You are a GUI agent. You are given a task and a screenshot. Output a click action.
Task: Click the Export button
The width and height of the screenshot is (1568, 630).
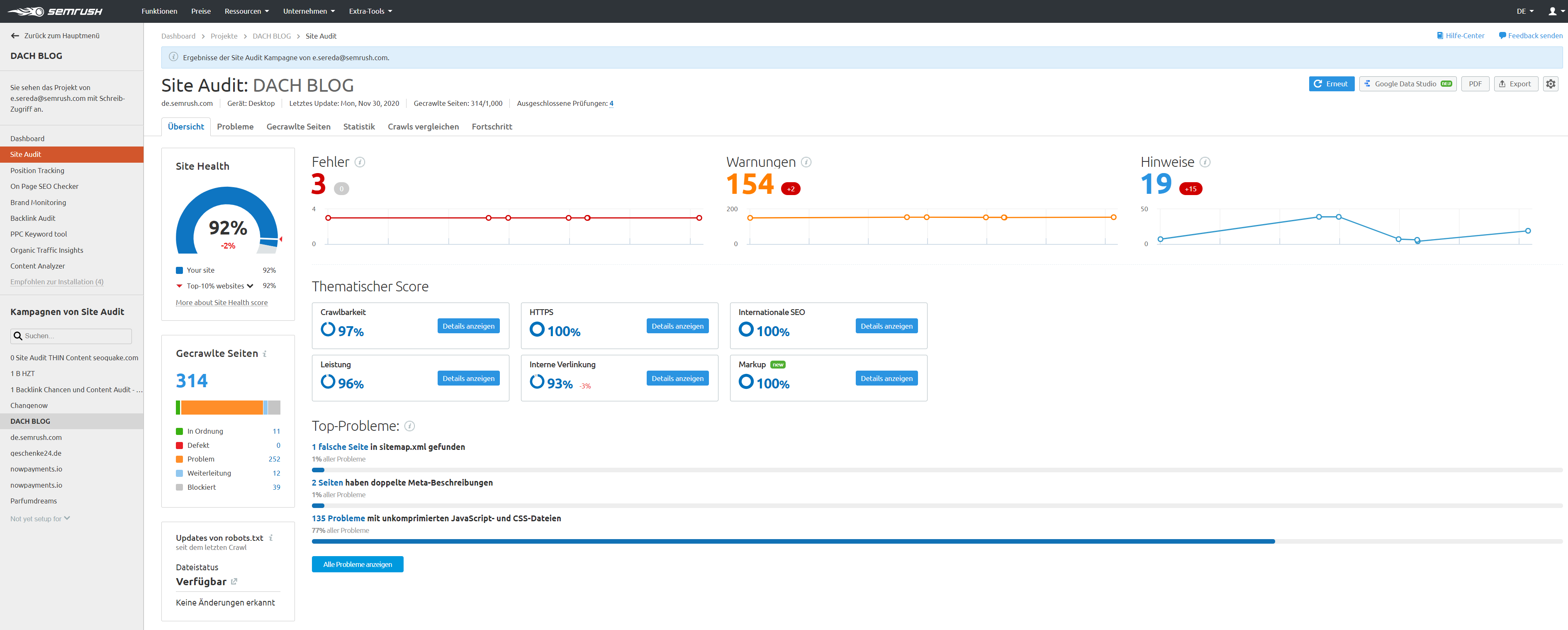point(1516,84)
